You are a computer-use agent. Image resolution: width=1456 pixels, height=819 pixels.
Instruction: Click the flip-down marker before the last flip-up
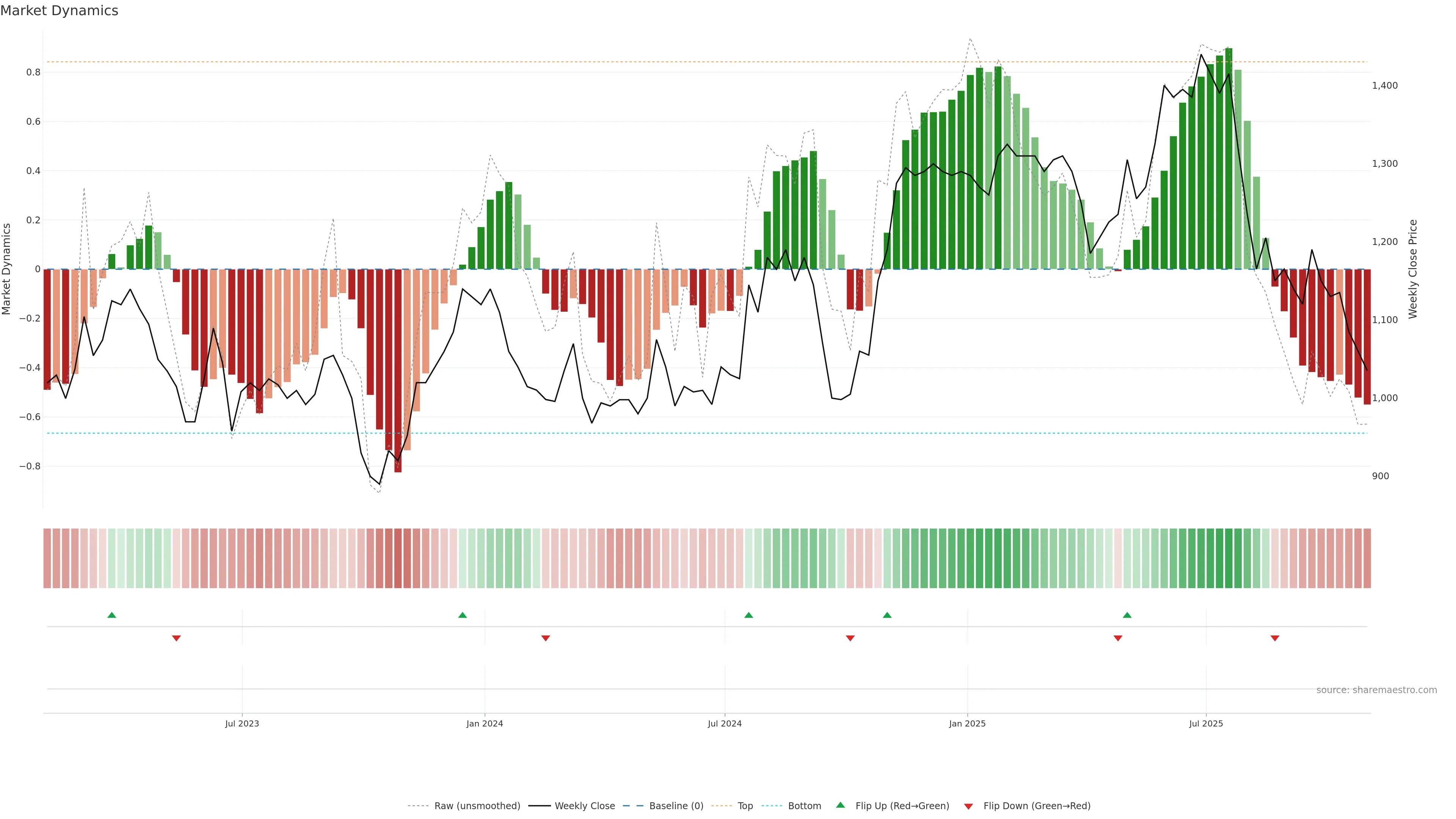(1117, 638)
